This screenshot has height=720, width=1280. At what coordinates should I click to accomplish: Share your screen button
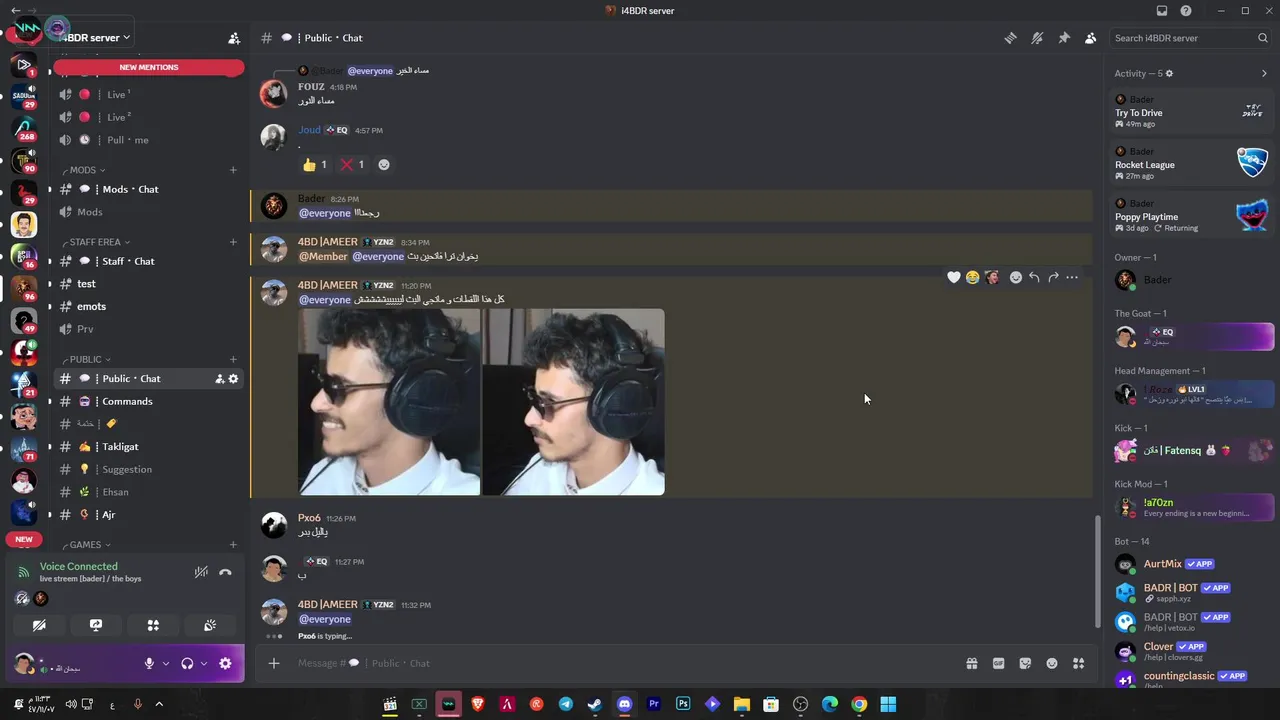click(96, 625)
